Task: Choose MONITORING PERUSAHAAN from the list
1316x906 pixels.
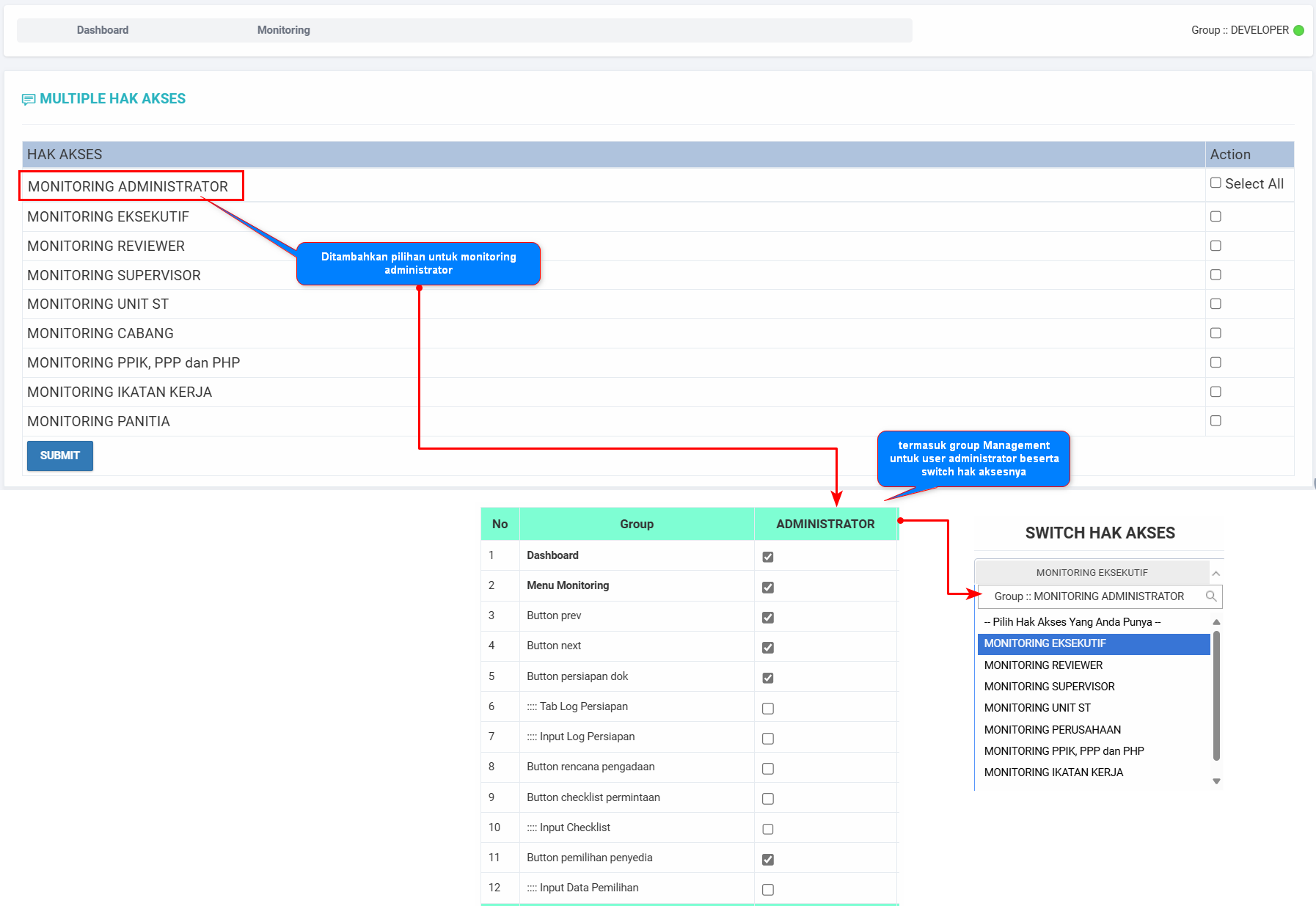Action: pyautogui.click(x=1052, y=729)
